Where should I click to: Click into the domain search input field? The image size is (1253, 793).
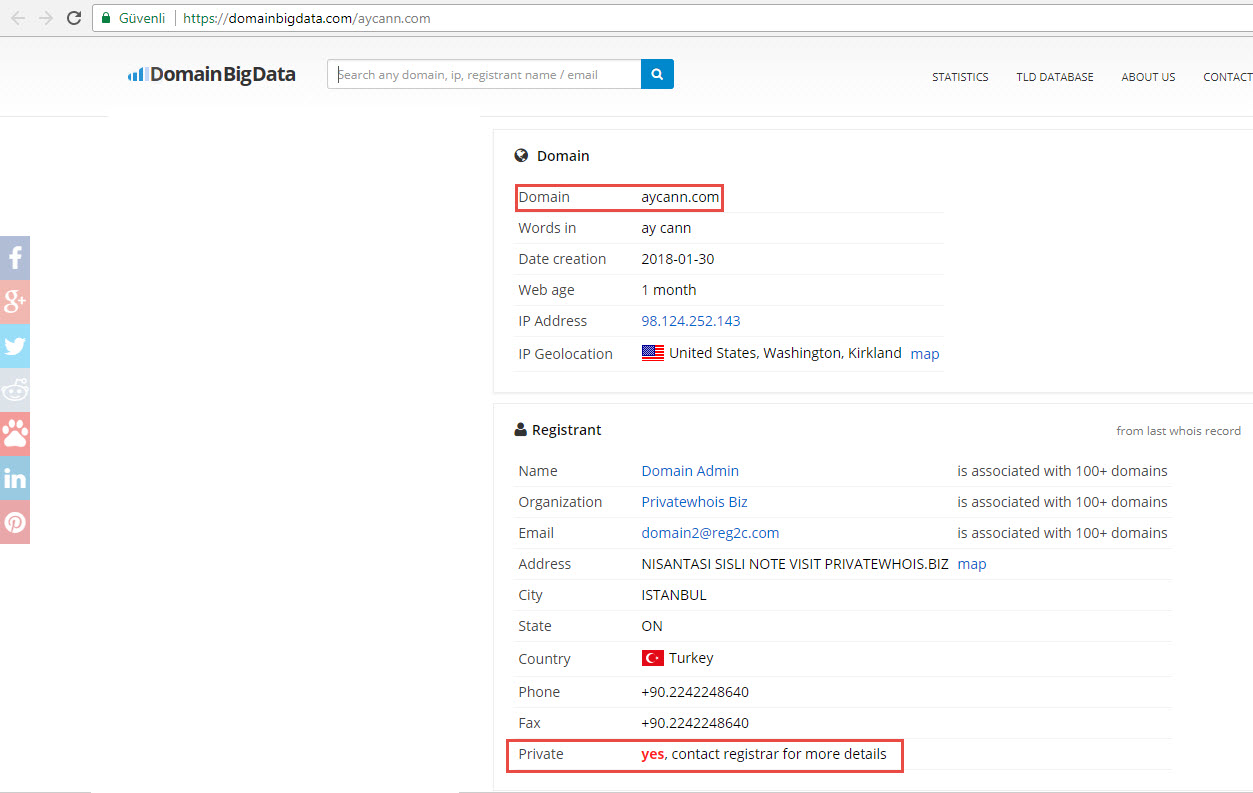(484, 74)
